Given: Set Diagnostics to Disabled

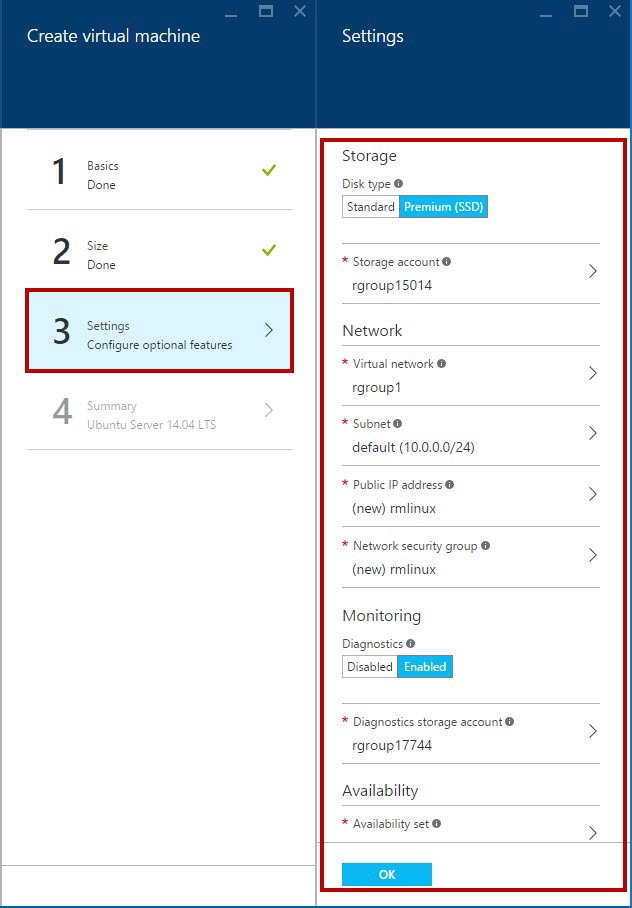Looking at the screenshot, I should (370, 667).
